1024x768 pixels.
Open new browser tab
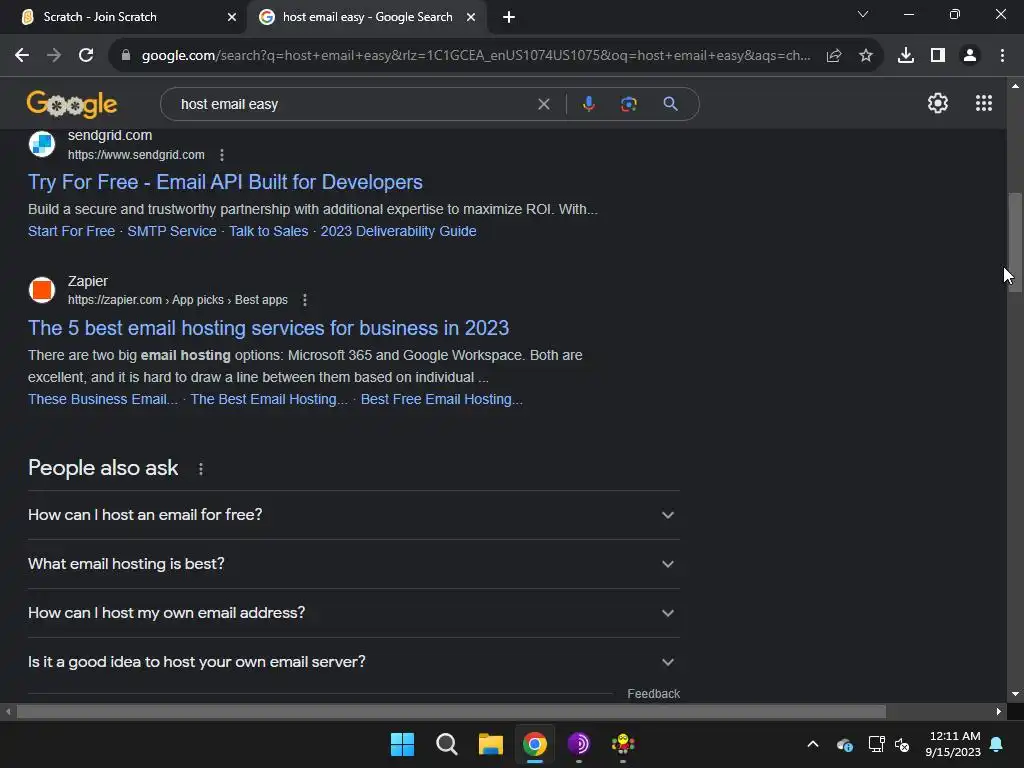coord(509,18)
